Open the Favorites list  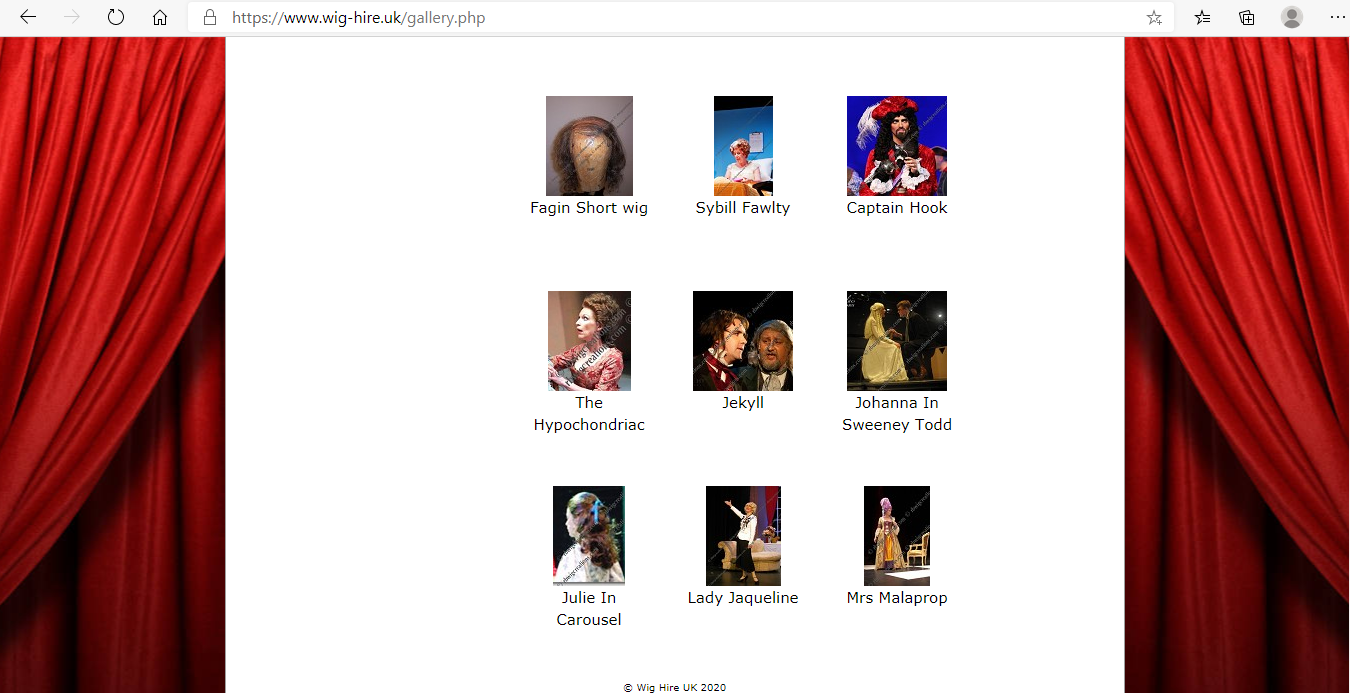(x=1203, y=17)
